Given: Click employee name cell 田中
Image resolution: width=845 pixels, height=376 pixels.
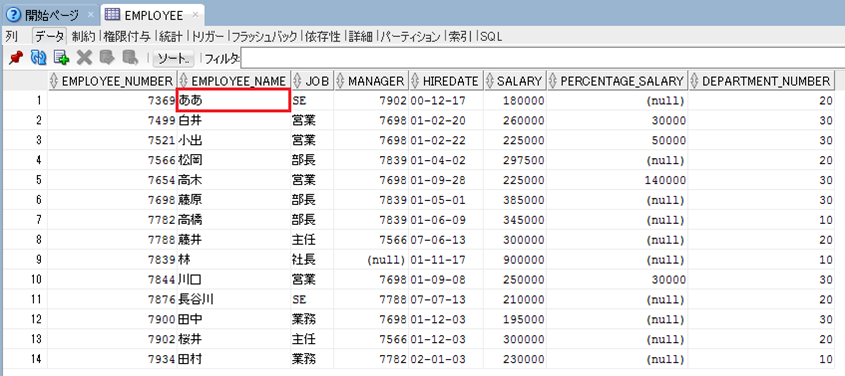Looking at the screenshot, I should 234,320.
